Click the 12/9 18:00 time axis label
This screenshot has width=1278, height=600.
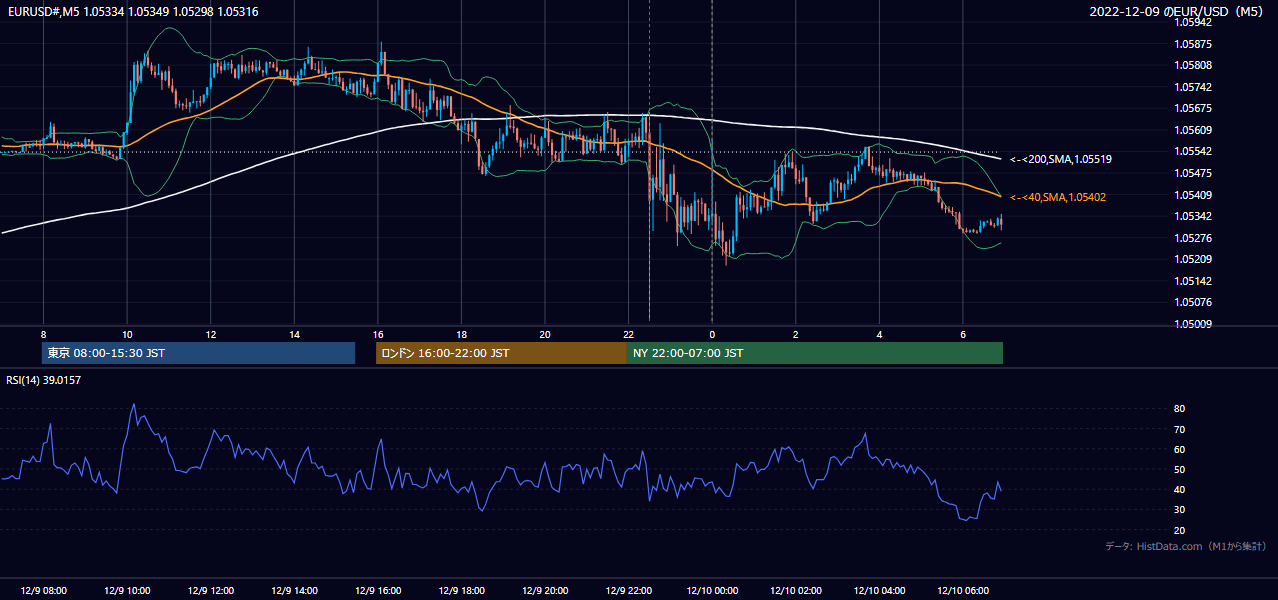click(461, 591)
